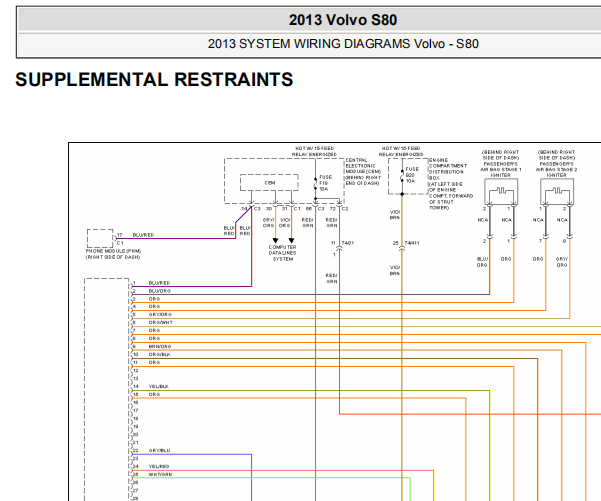Click "HOT W/ 15-FEED RELAY ENERGIZED" above fuse B20
This screenshot has height=501, width=601.
(401, 151)
